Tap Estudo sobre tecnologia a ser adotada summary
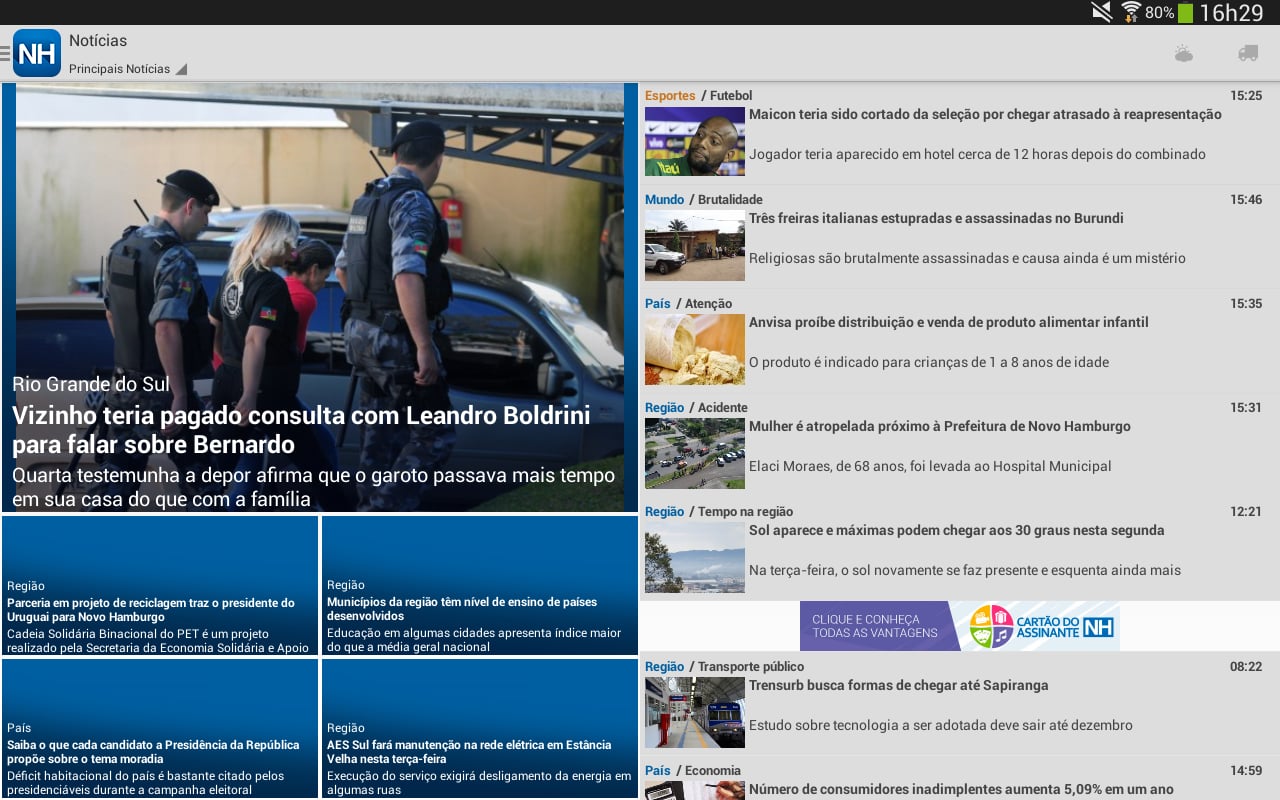Viewport: 1280px width, 800px height. 941,726
